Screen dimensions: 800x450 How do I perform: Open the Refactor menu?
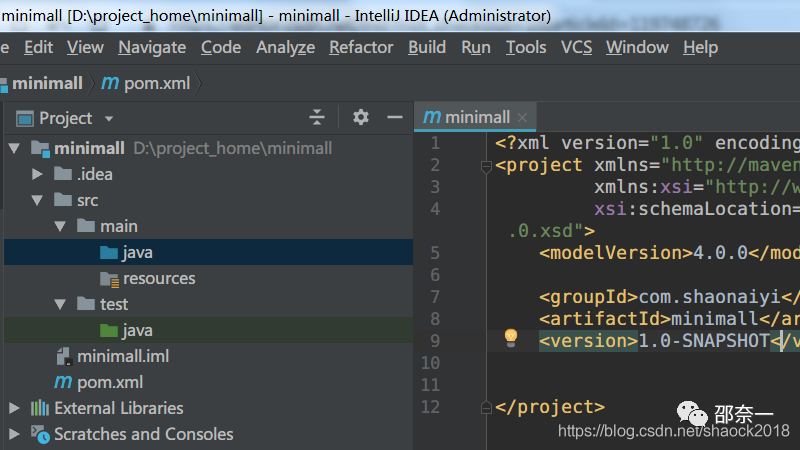point(361,47)
